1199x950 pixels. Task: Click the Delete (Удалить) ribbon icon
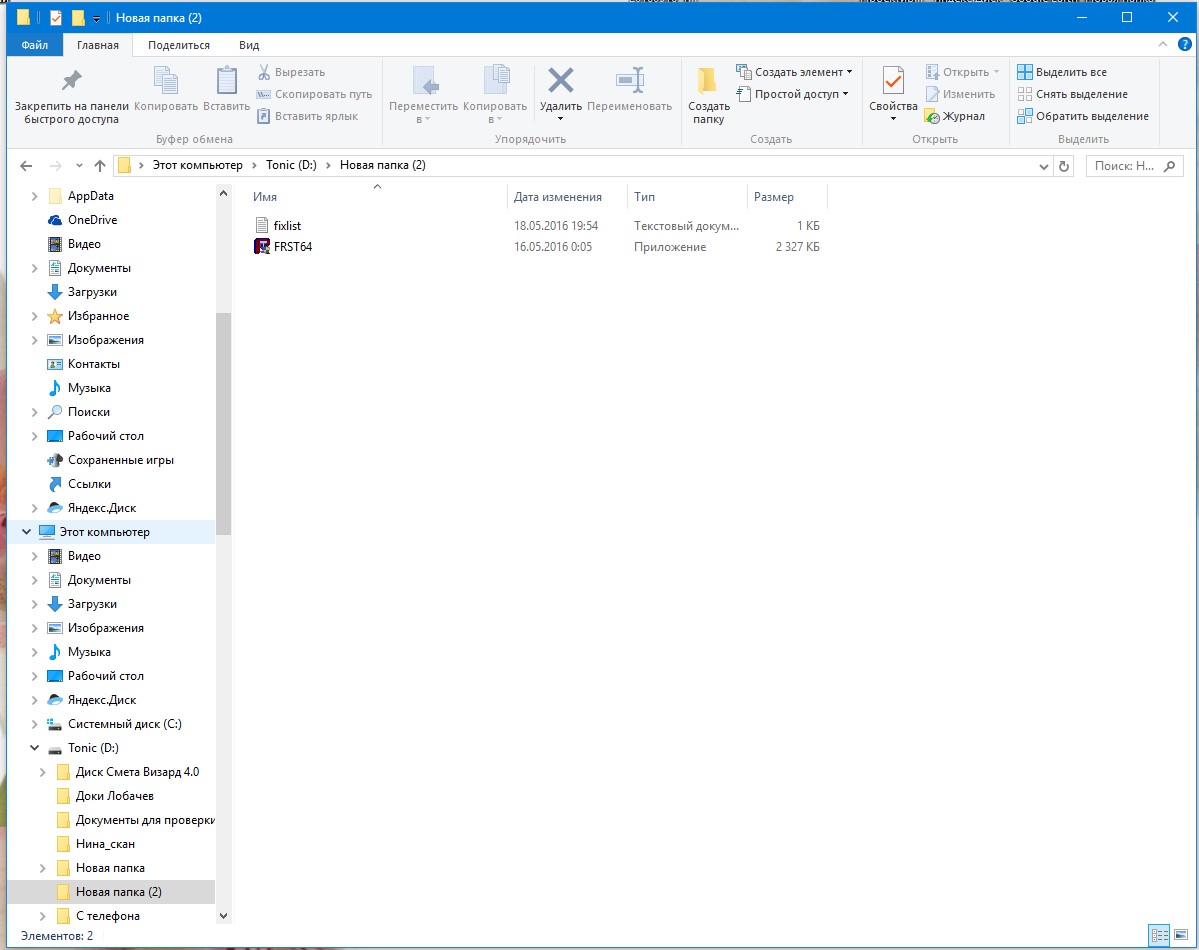pos(560,82)
